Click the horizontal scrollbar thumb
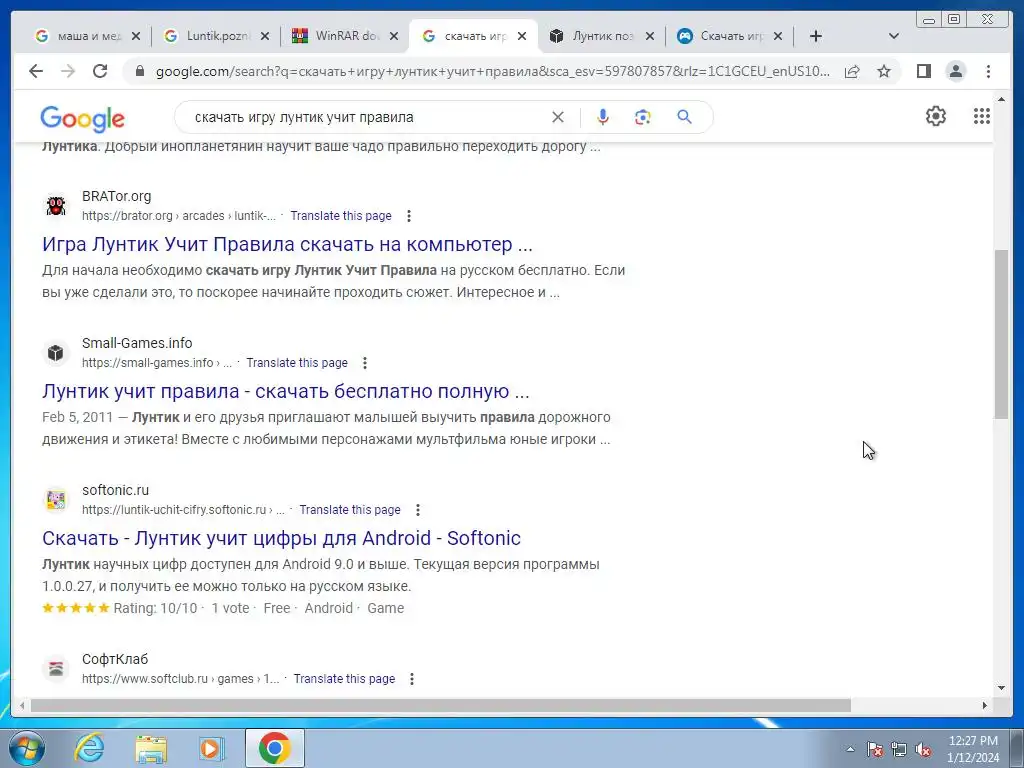 click(441, 705)
